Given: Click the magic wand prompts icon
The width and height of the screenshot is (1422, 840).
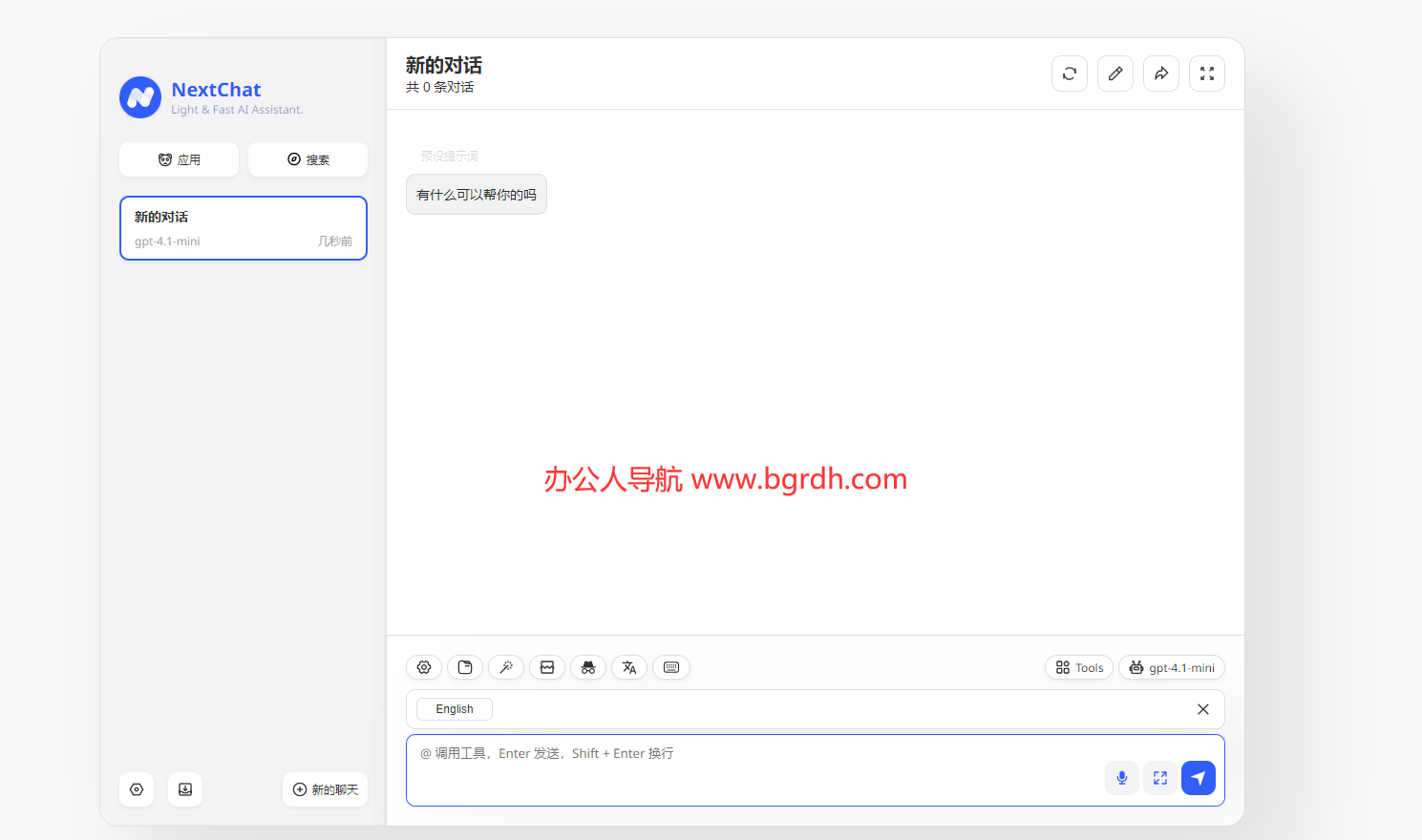Looking at the screenshot, I should (x=506, y=667).
